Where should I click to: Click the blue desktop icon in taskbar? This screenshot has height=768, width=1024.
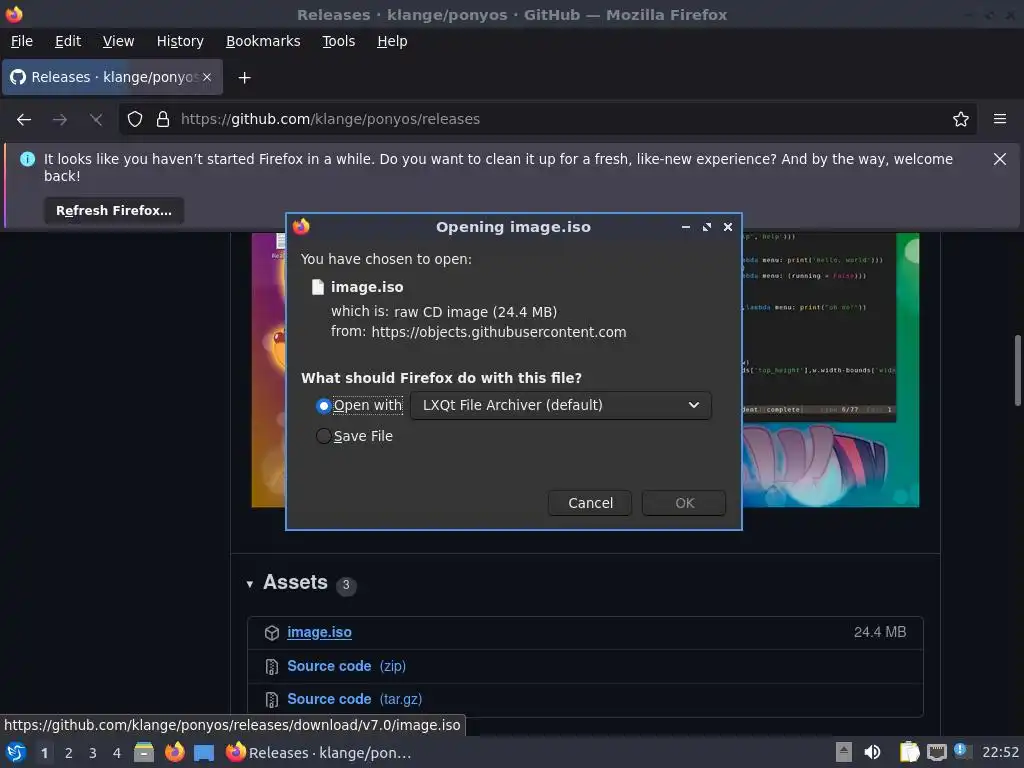coord(204,753)
